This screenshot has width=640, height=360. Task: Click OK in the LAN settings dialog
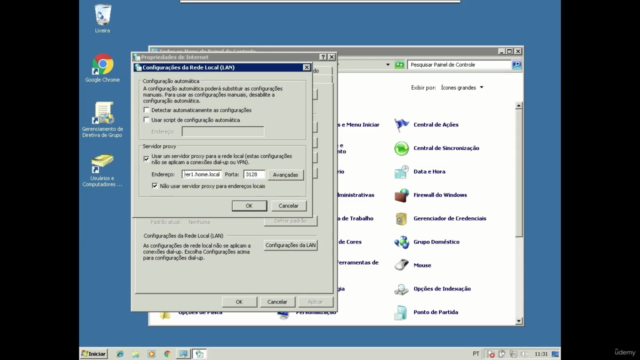pyautogui.click(x=249, y=206)
